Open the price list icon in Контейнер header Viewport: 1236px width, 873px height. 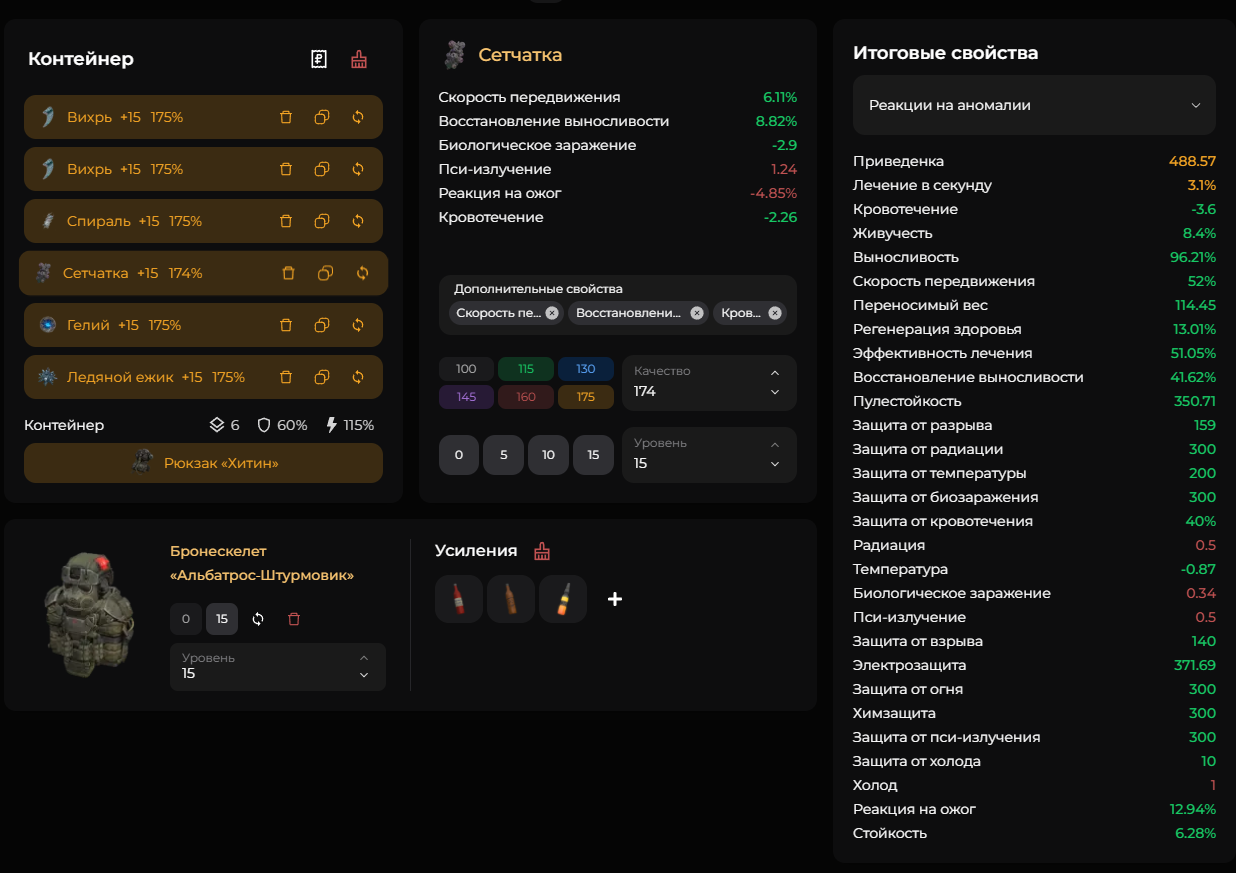click(x=319, y=59)
